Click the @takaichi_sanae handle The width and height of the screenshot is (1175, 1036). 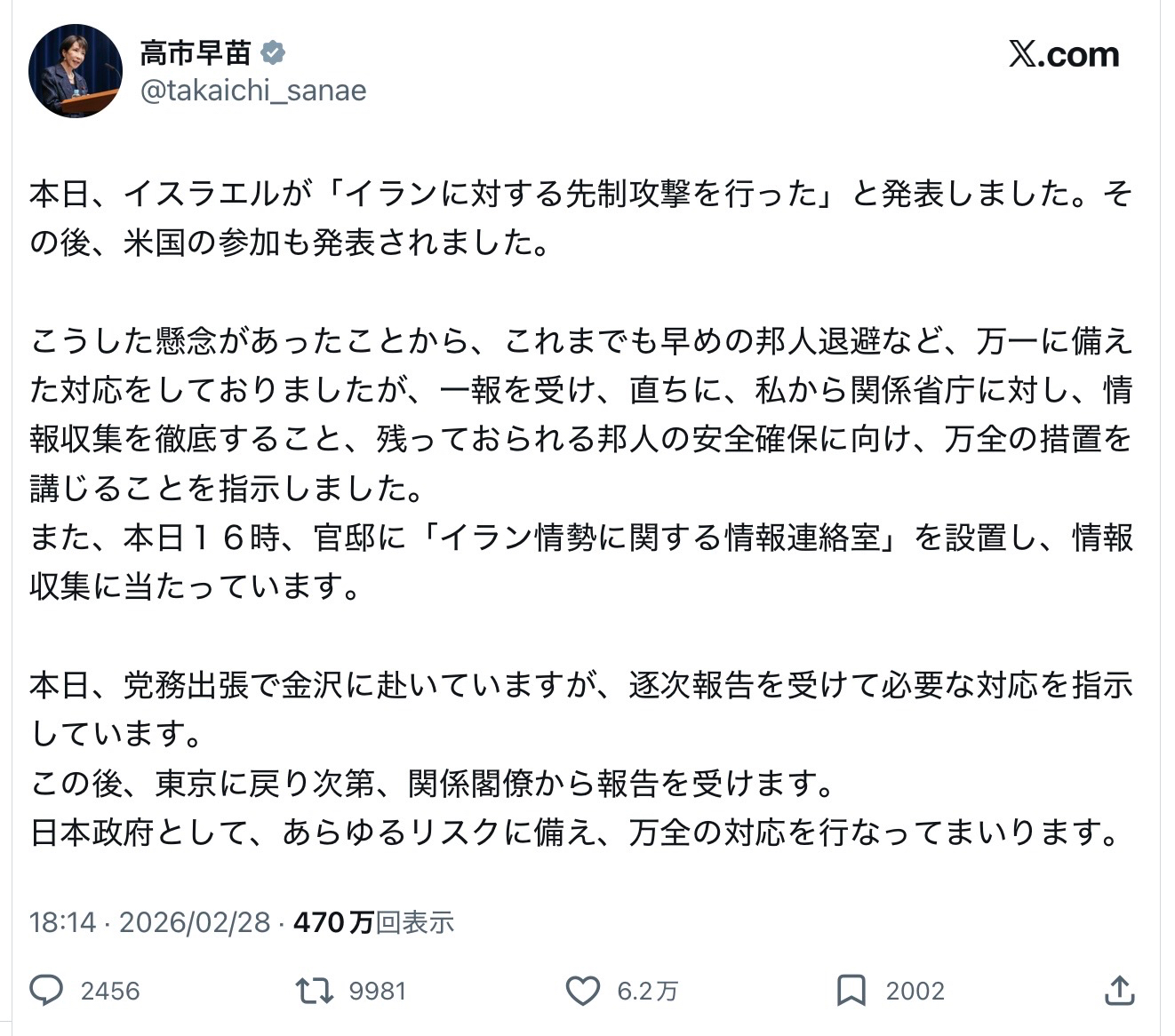(253, 91)
